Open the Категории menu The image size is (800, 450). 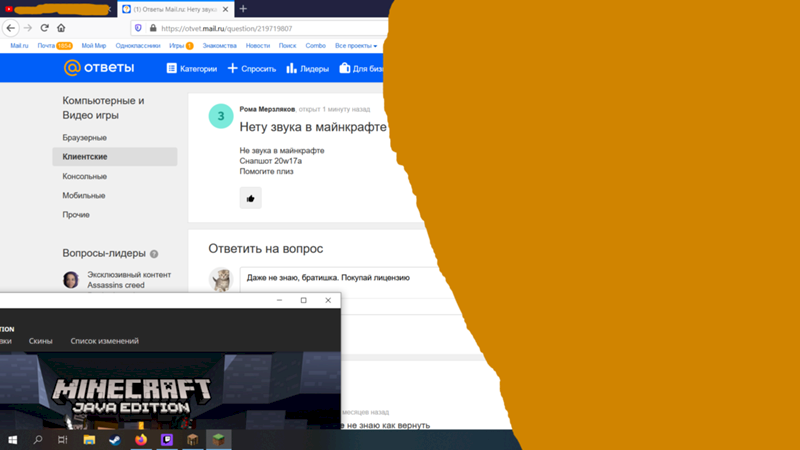point(192,69)
